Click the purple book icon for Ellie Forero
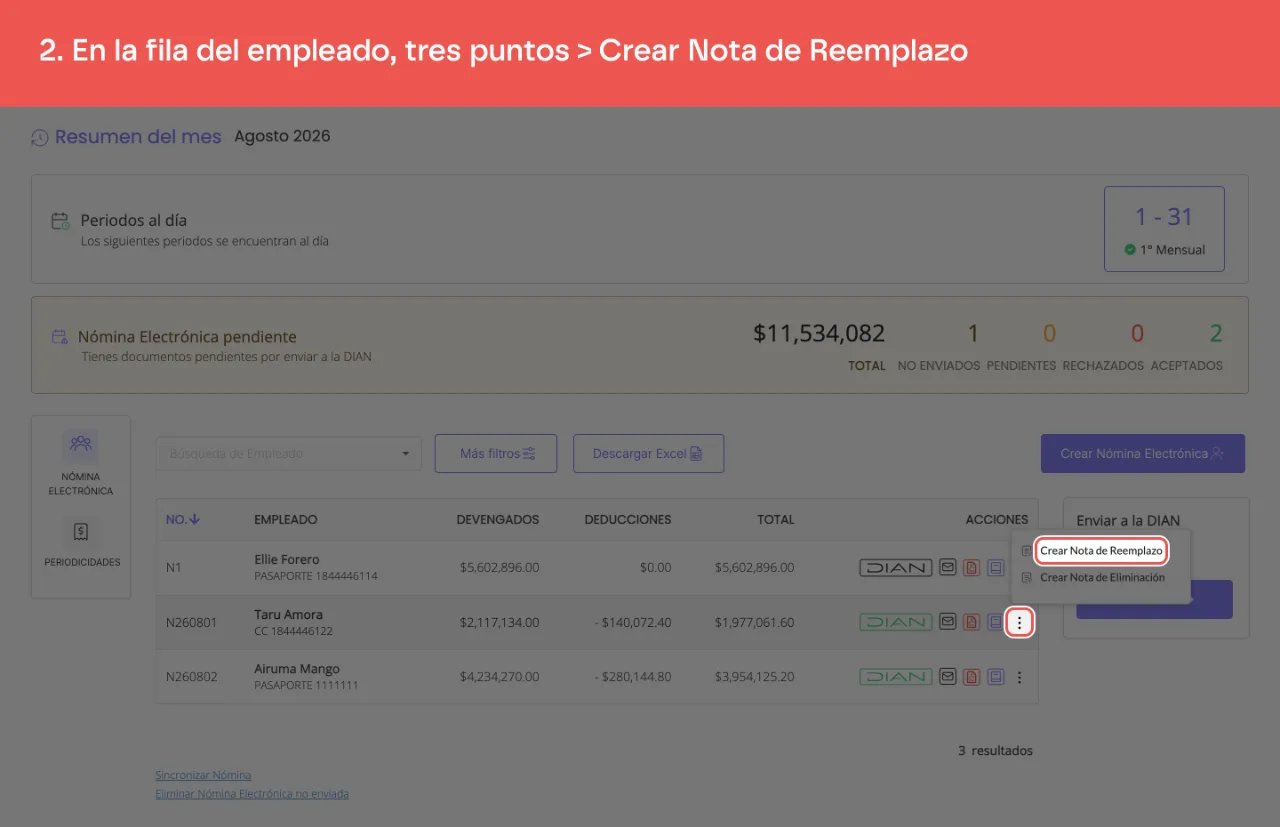The height and width of the screenshot is (827, 1280). coord(995,567)
